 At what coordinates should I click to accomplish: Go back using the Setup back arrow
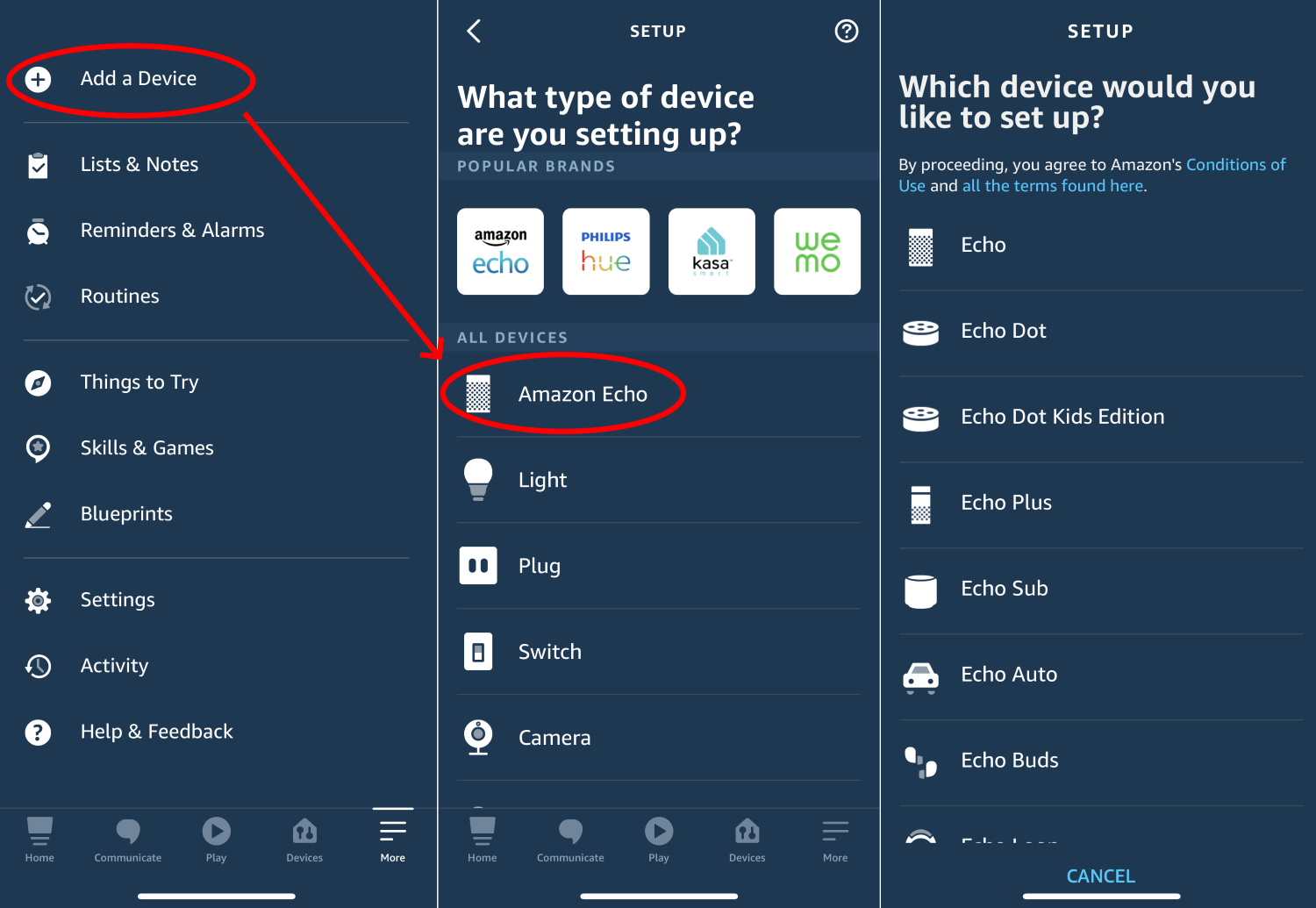[x=474, y=32]
